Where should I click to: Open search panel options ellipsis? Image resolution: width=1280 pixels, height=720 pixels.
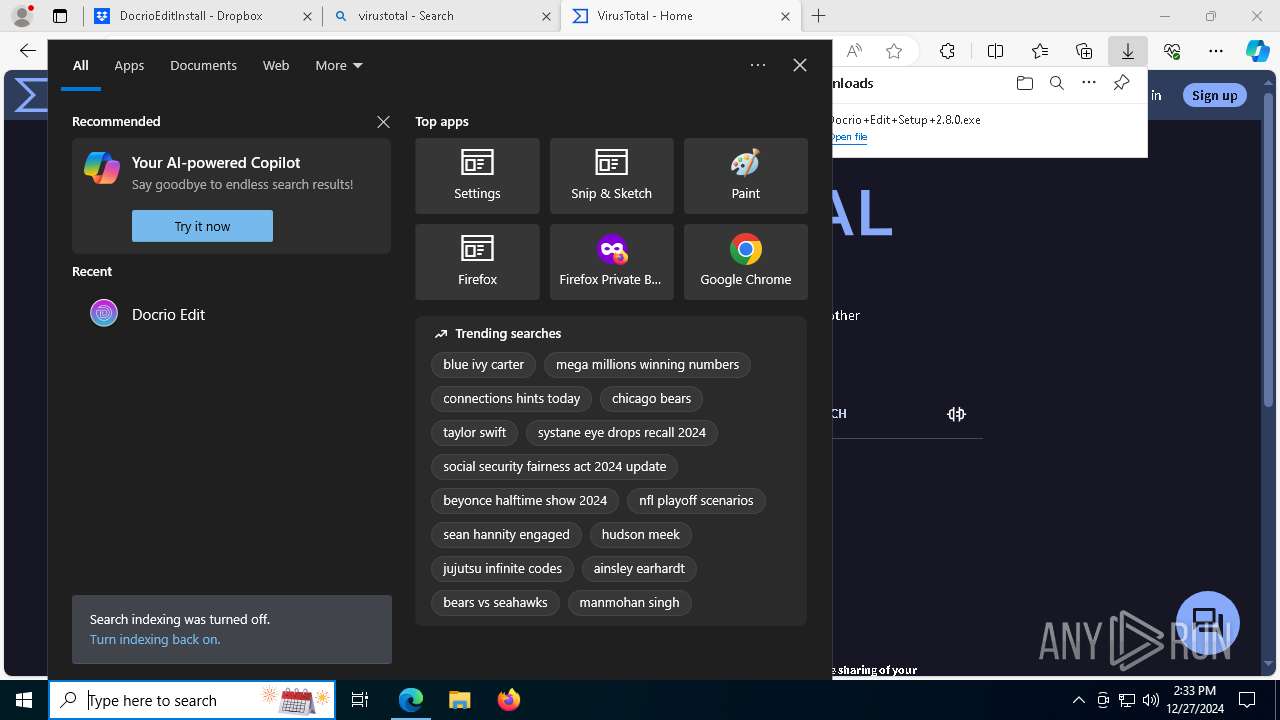(758, 65)
